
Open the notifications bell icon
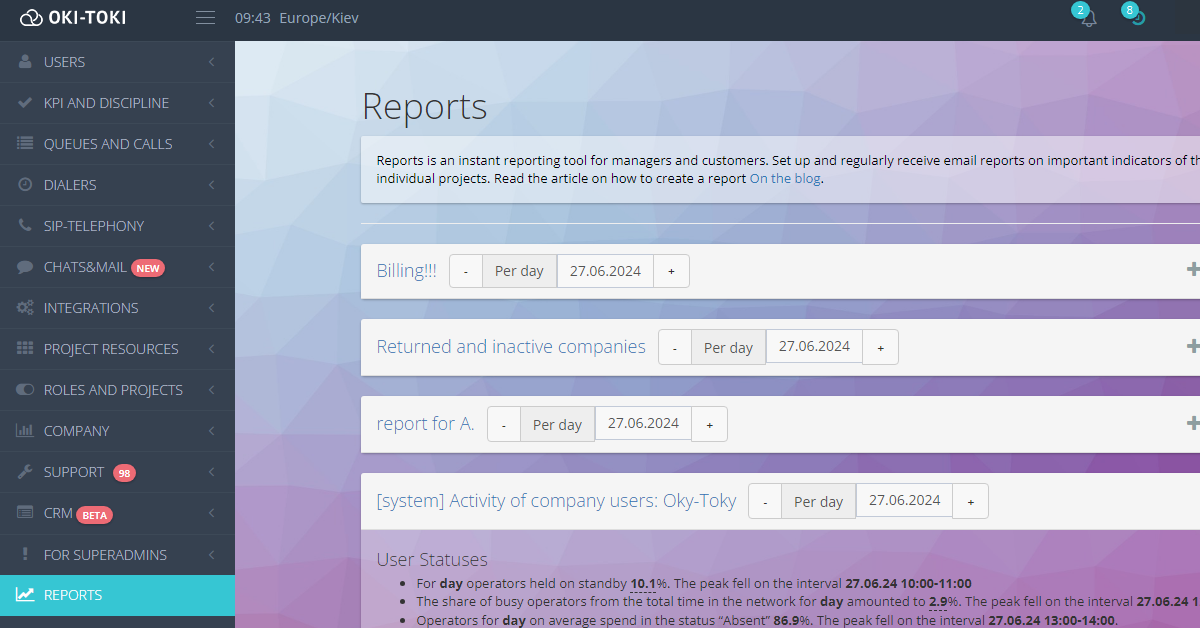[1089, 19]
